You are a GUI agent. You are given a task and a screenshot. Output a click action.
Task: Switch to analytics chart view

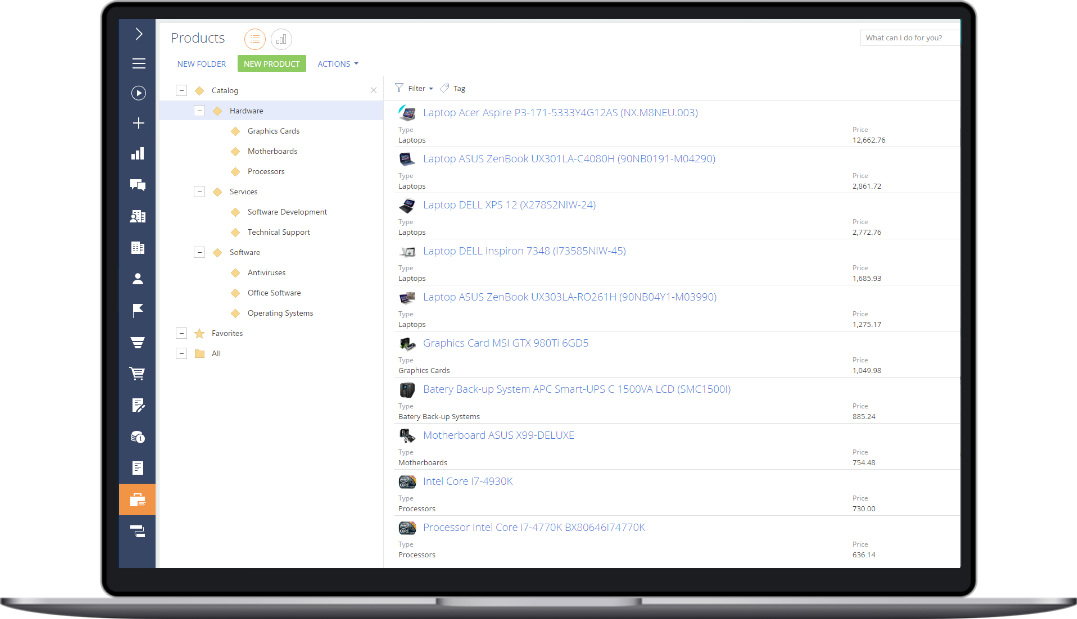tap(281, 39)
